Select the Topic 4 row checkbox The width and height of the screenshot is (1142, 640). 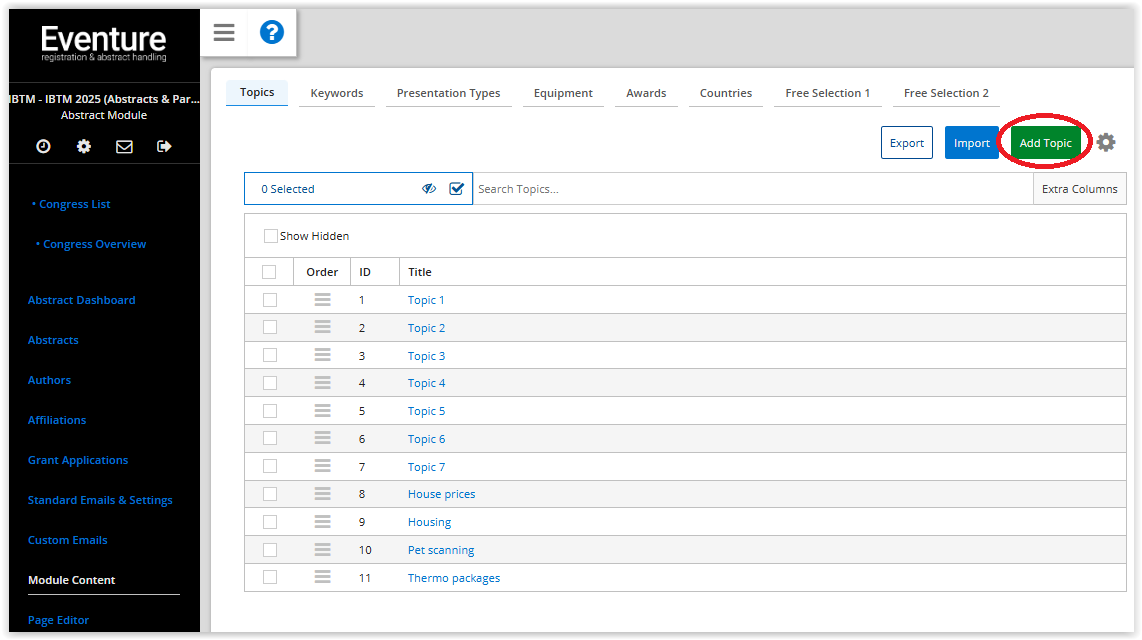pyautogui.click(x=270, y=383)
